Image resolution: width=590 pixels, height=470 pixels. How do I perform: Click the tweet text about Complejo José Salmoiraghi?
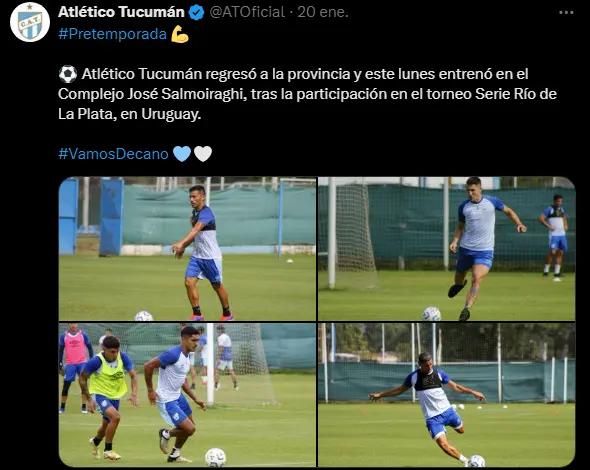[307, 94]
